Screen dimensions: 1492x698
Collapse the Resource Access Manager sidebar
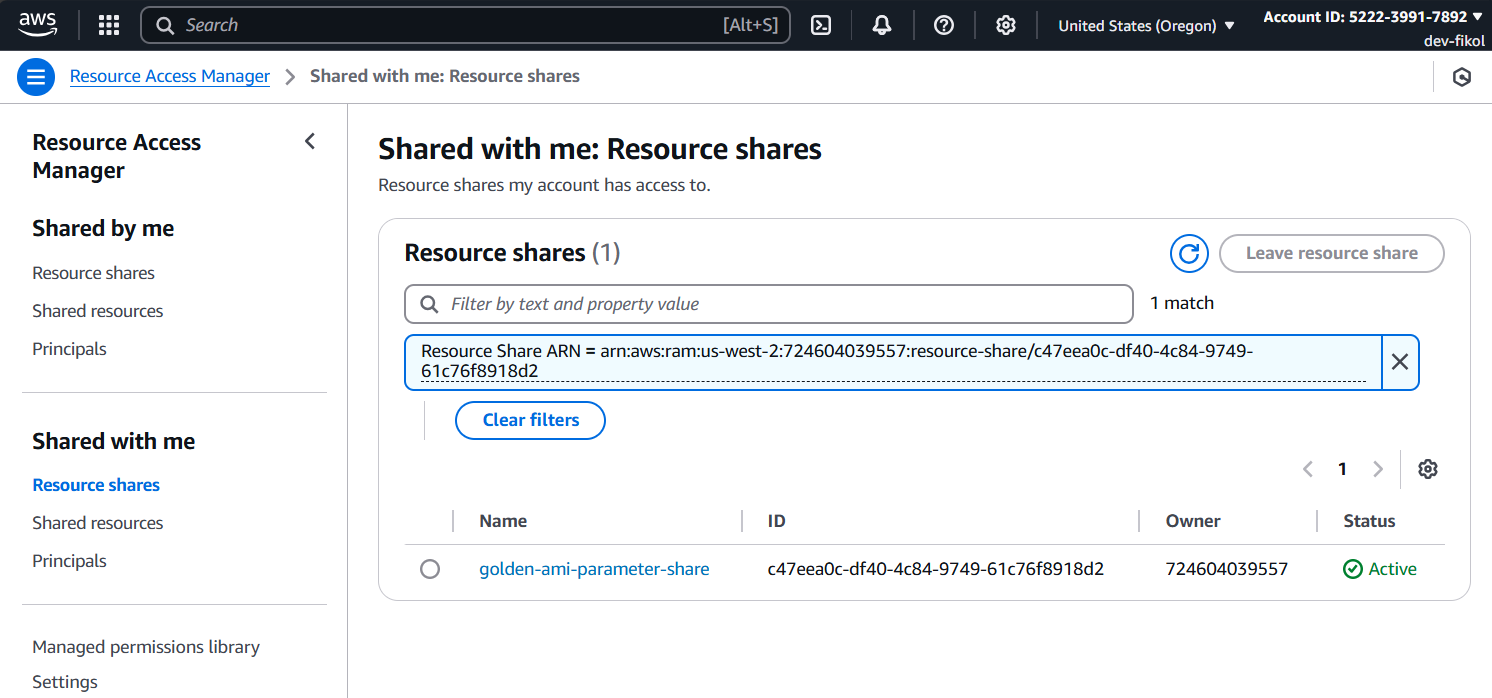pos(310,142)
